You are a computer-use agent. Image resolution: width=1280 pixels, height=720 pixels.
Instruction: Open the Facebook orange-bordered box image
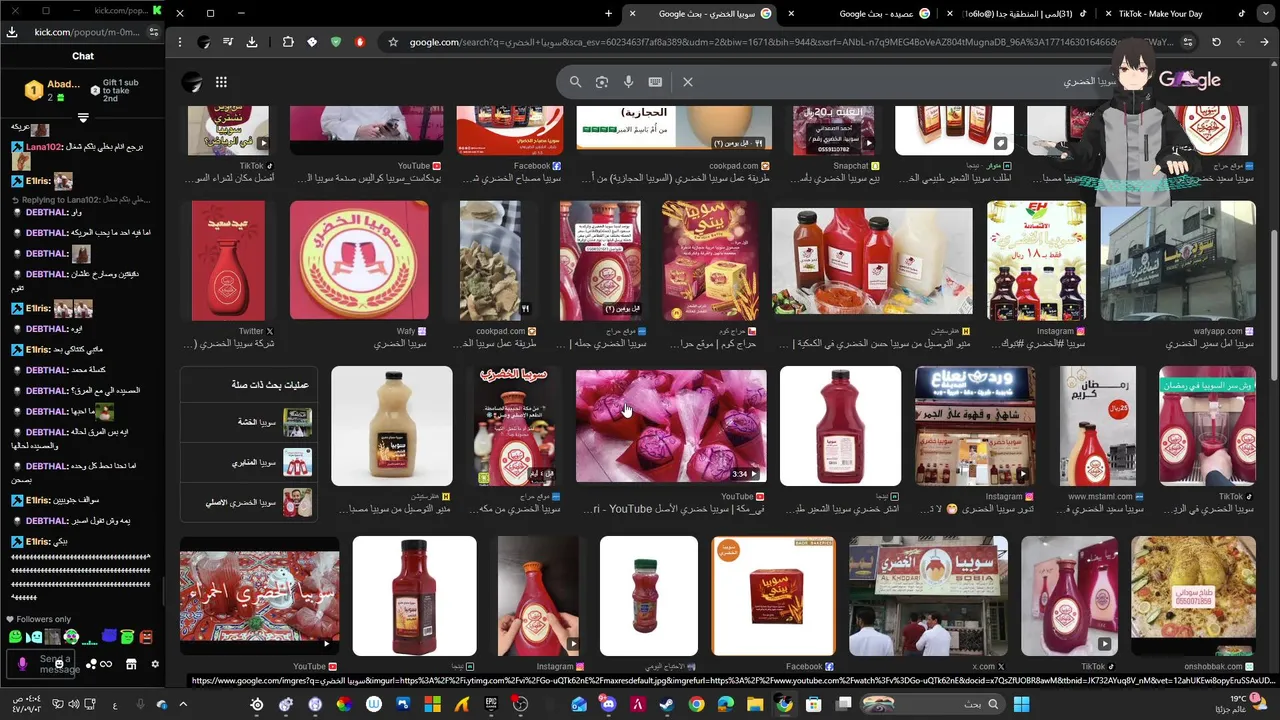773,596
